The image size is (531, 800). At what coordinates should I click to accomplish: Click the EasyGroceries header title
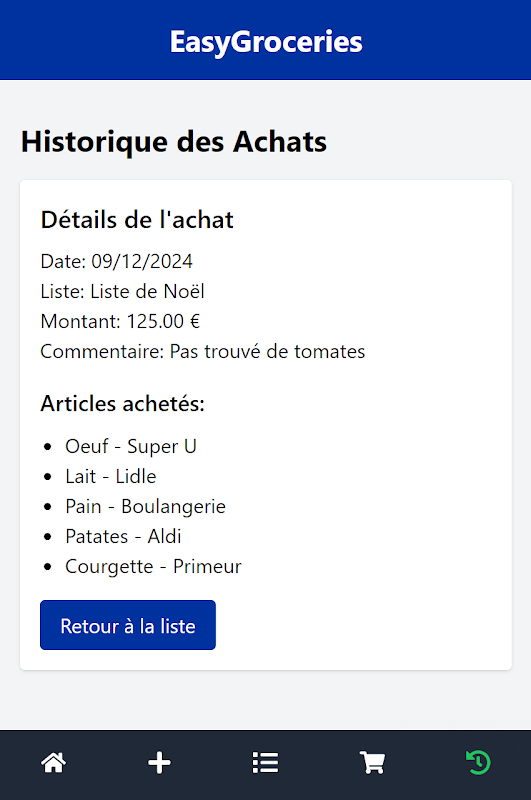coord(266,41)
